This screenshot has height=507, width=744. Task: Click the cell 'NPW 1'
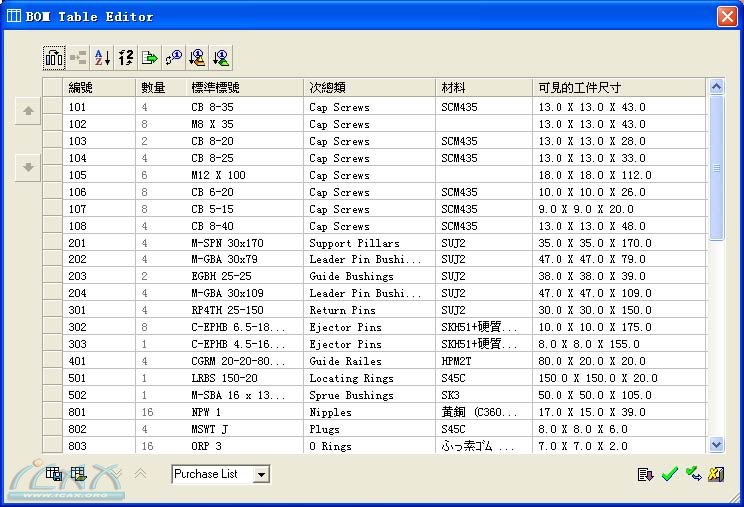(244, 412)
